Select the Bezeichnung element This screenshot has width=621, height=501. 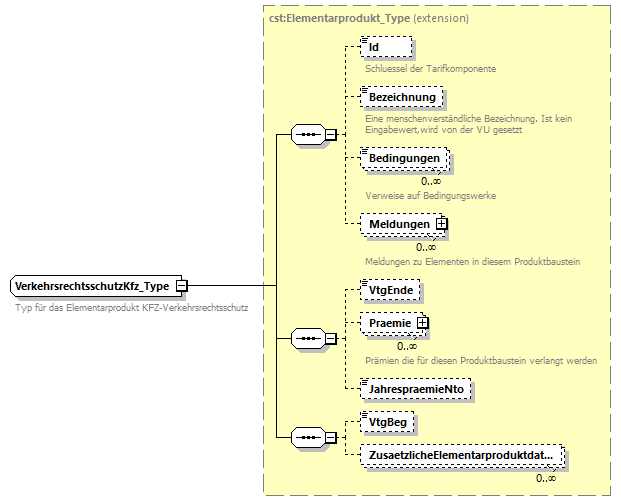[401, 97]
